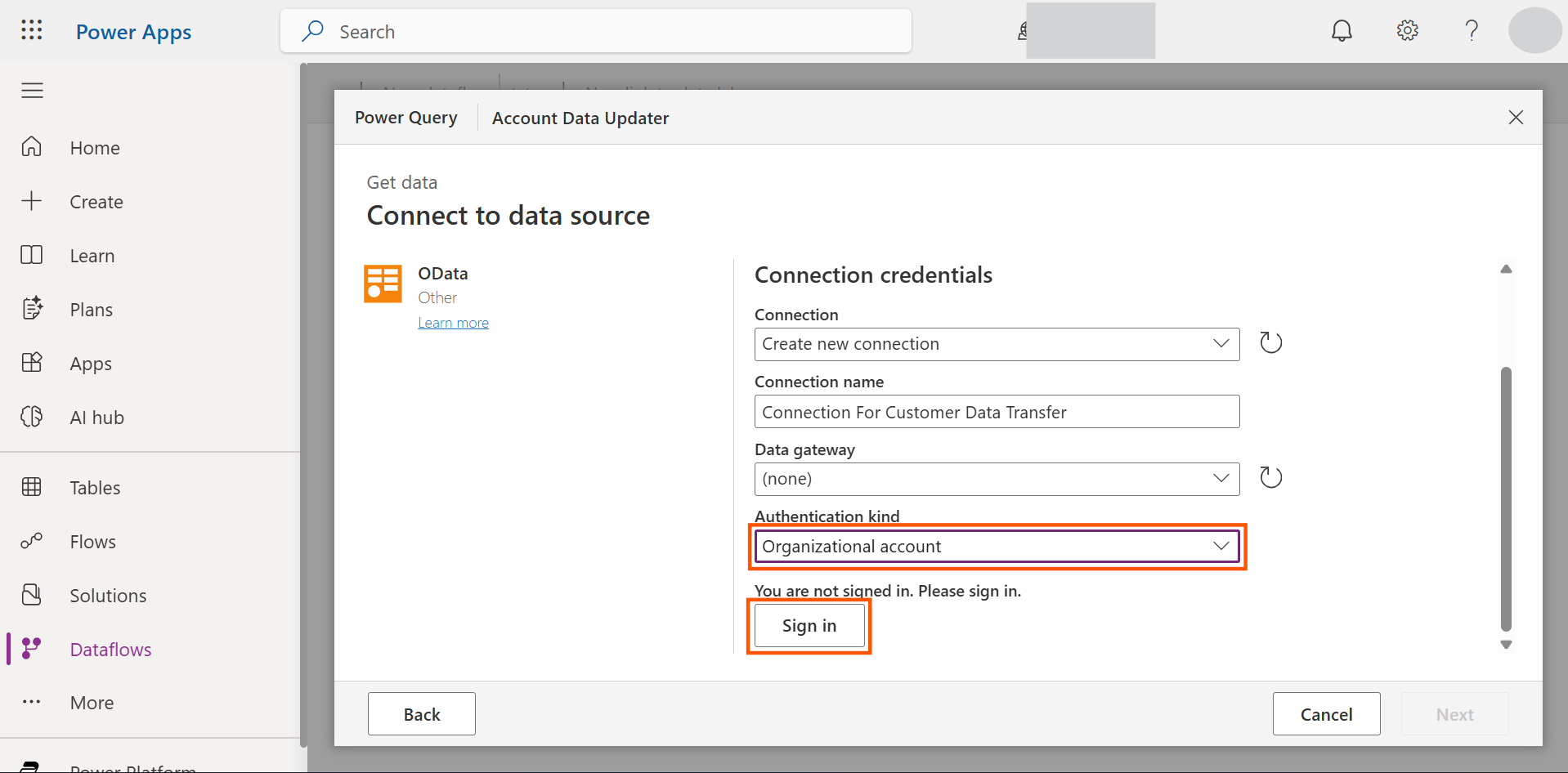The height and width of the screenshot is (773, 1568).
Task: Open Solutions in the left navigation
Action: [108, 596]
